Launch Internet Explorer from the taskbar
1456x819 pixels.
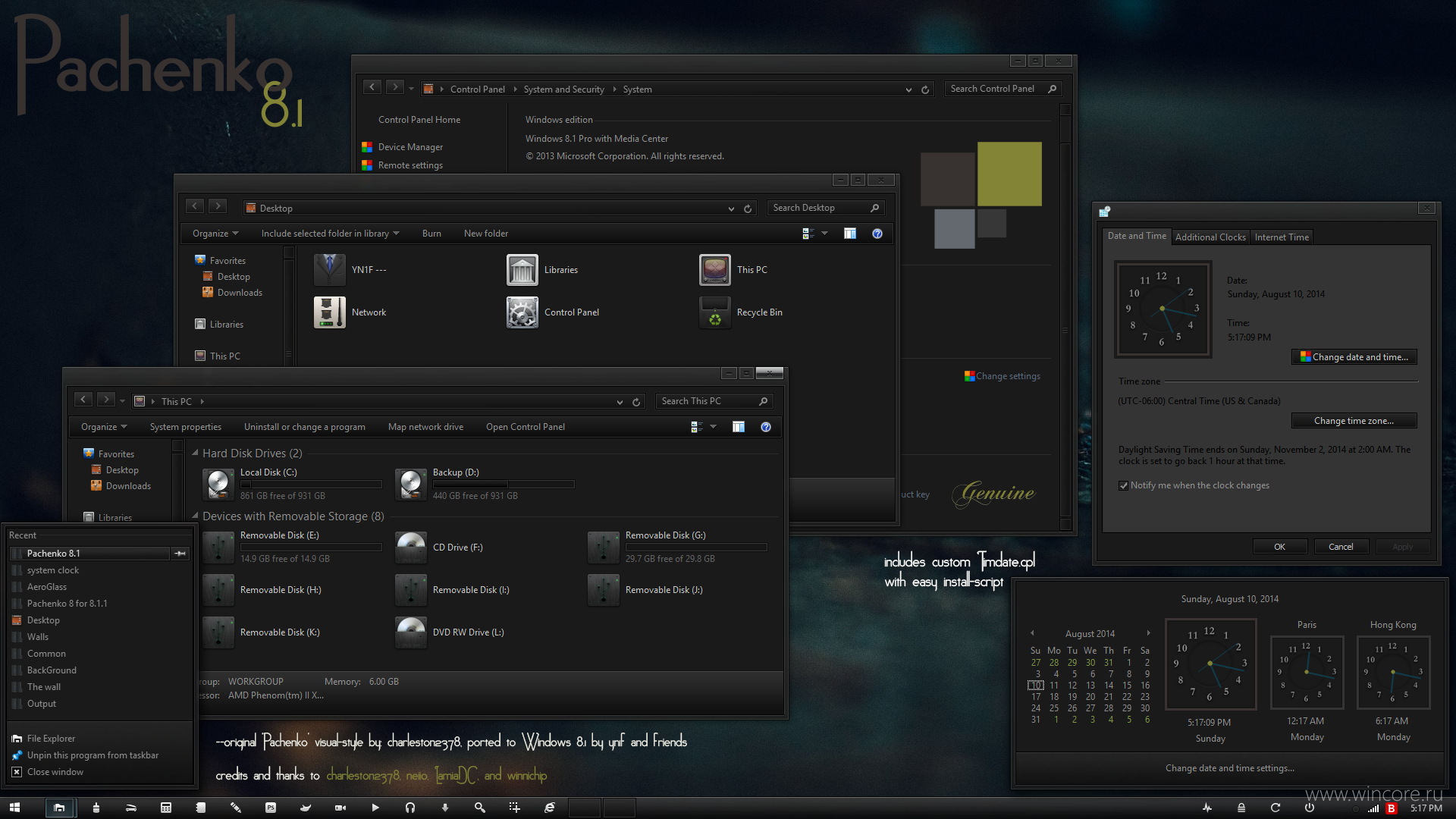(x=550, y=808)
